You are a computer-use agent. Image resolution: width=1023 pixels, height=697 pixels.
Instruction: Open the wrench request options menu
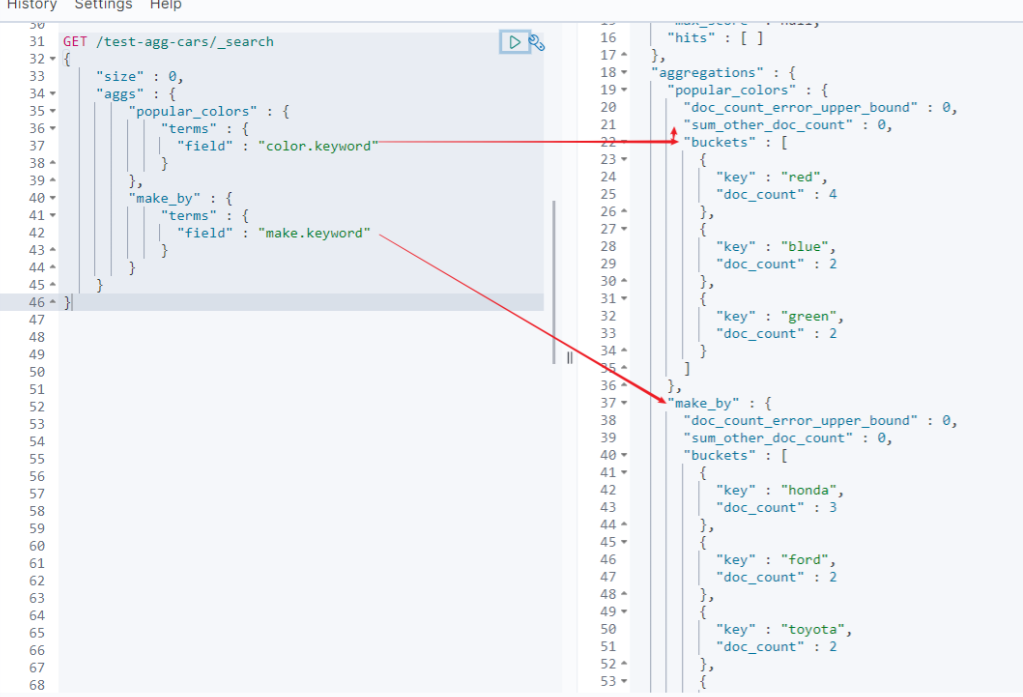coord(536,43)
